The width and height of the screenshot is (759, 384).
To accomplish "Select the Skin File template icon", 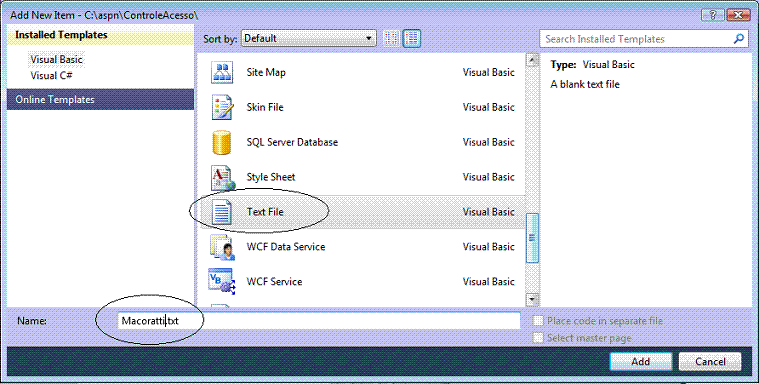I will 222,108.
